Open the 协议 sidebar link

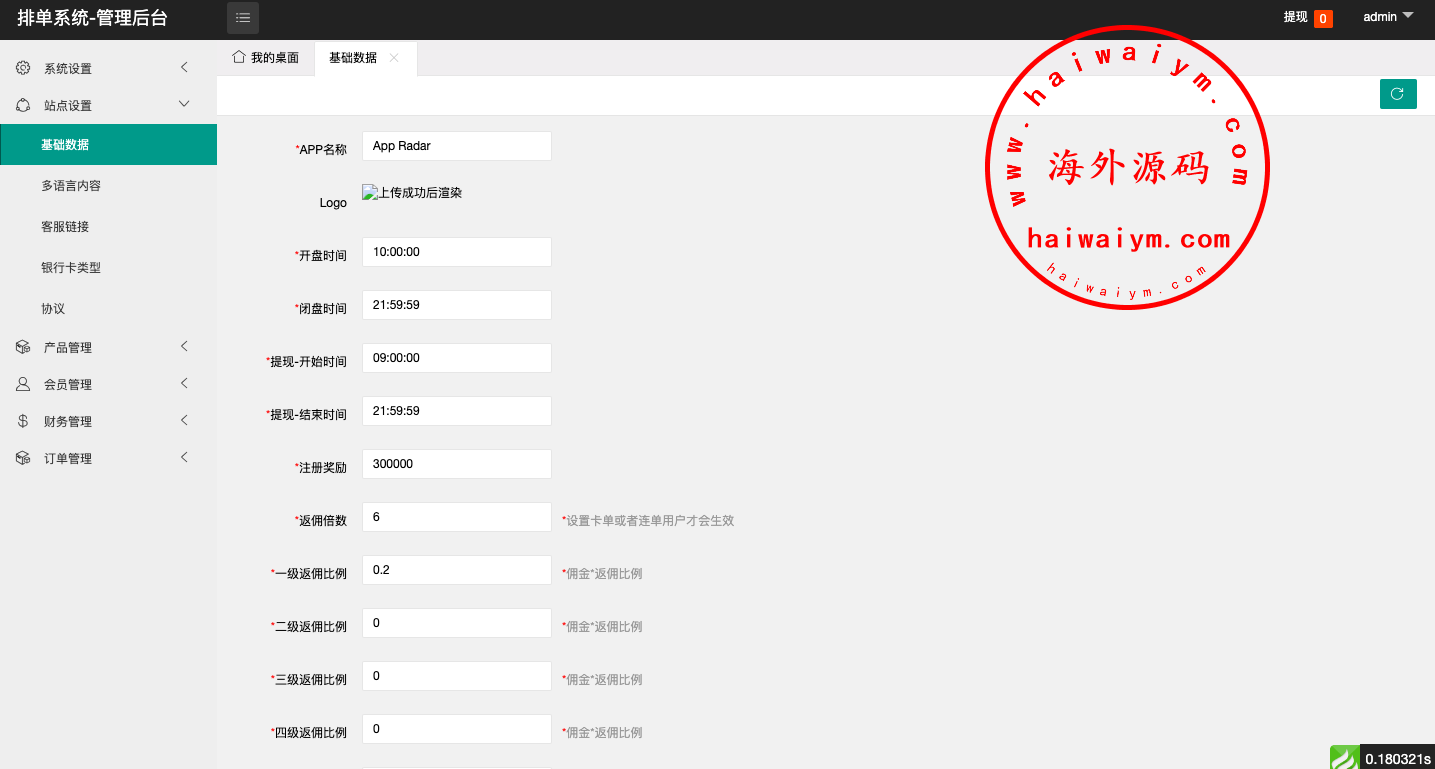click(53, 309)
